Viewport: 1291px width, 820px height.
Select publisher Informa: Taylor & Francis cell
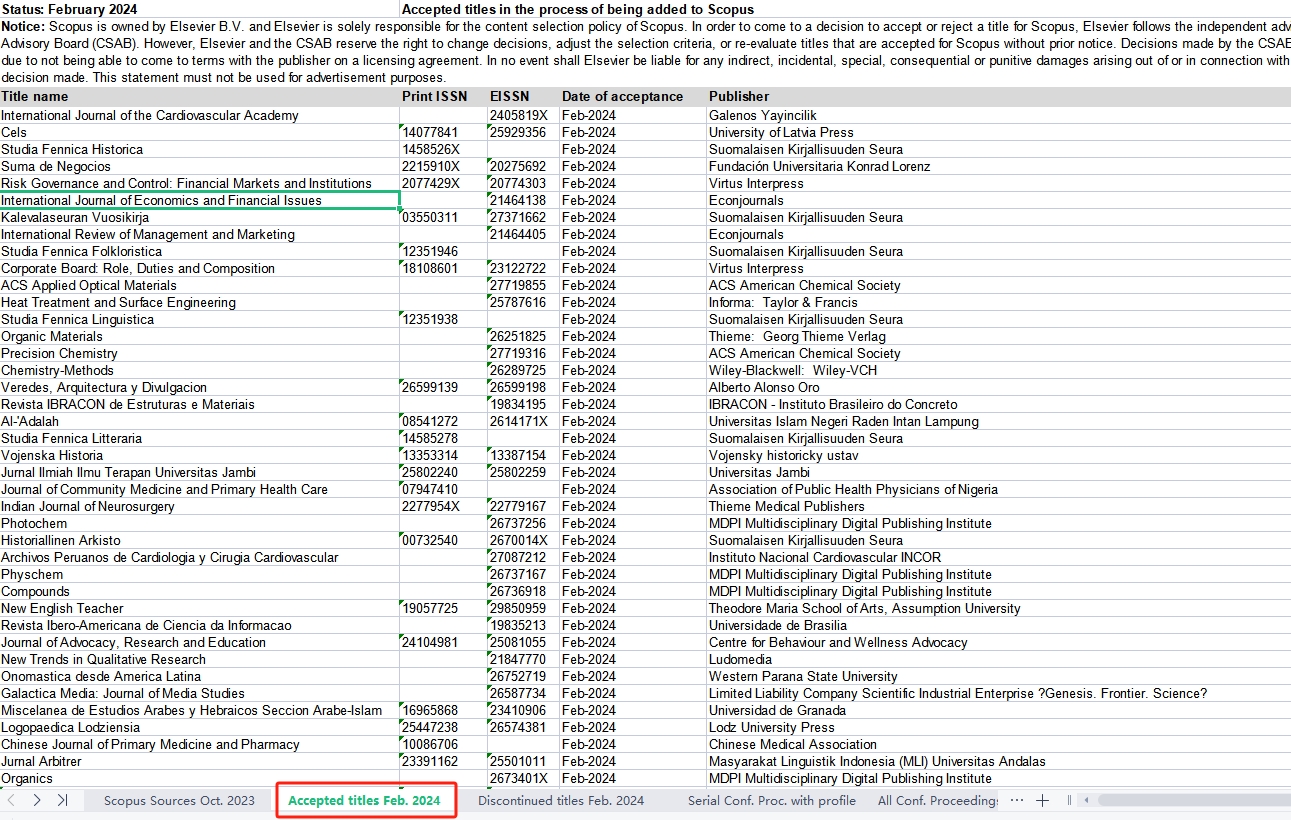click(x=999, y=302)
